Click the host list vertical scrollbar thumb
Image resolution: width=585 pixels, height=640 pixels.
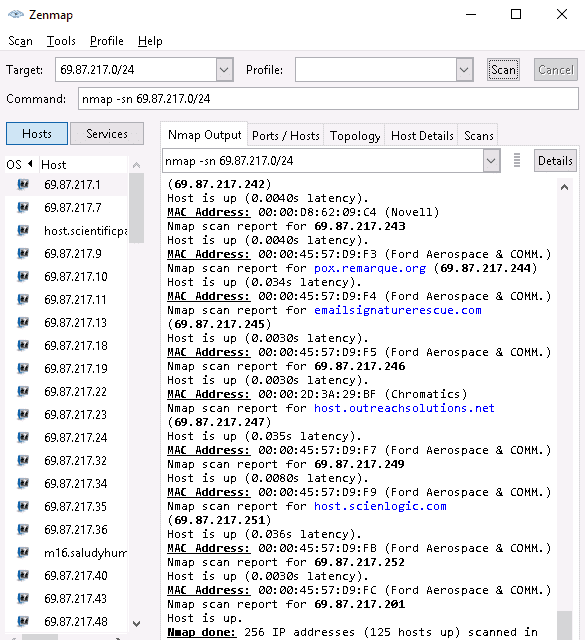pos(136,208)
